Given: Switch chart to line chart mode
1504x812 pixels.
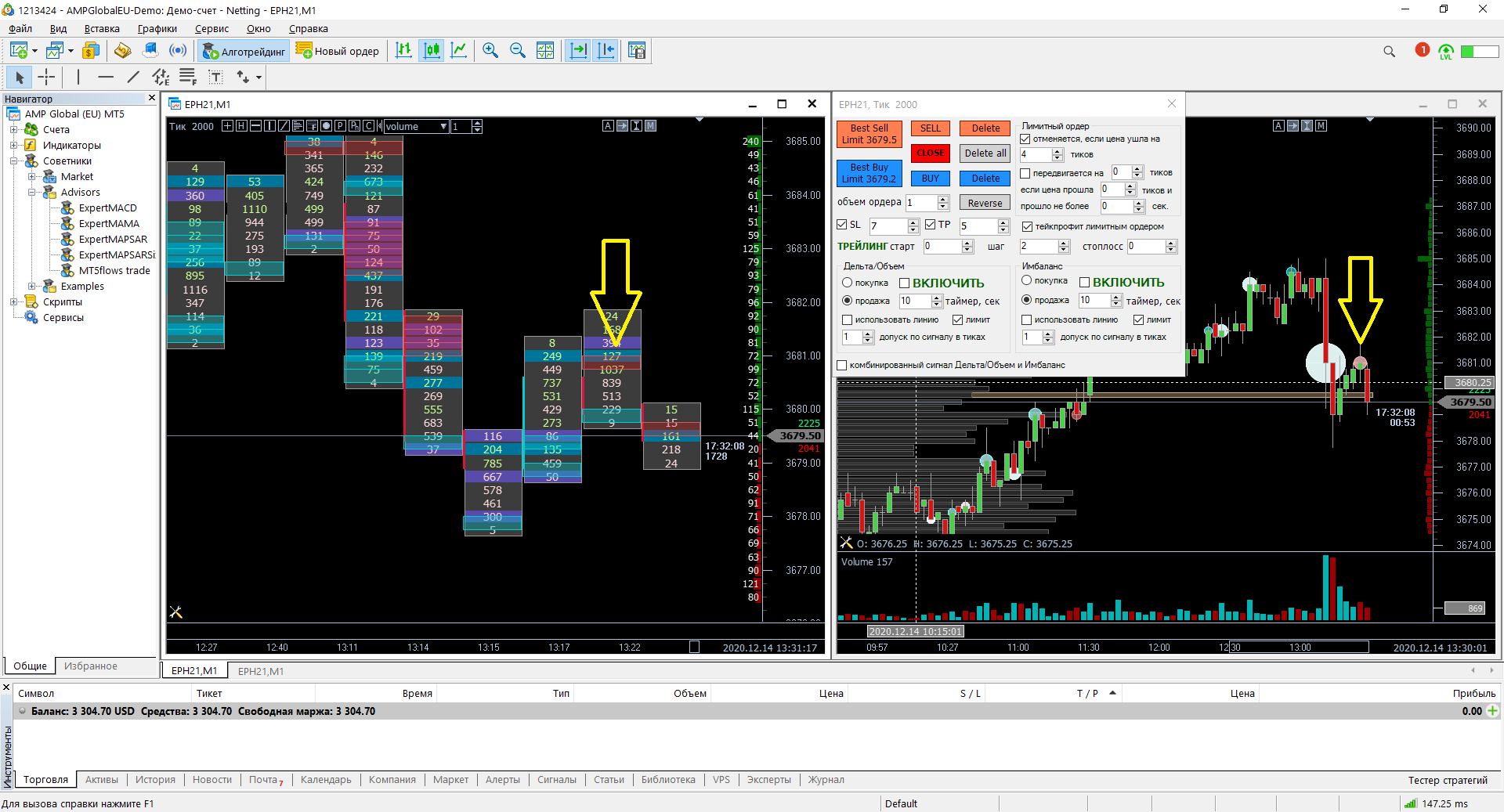Looking at the screenshot, I should pos(459,51).
